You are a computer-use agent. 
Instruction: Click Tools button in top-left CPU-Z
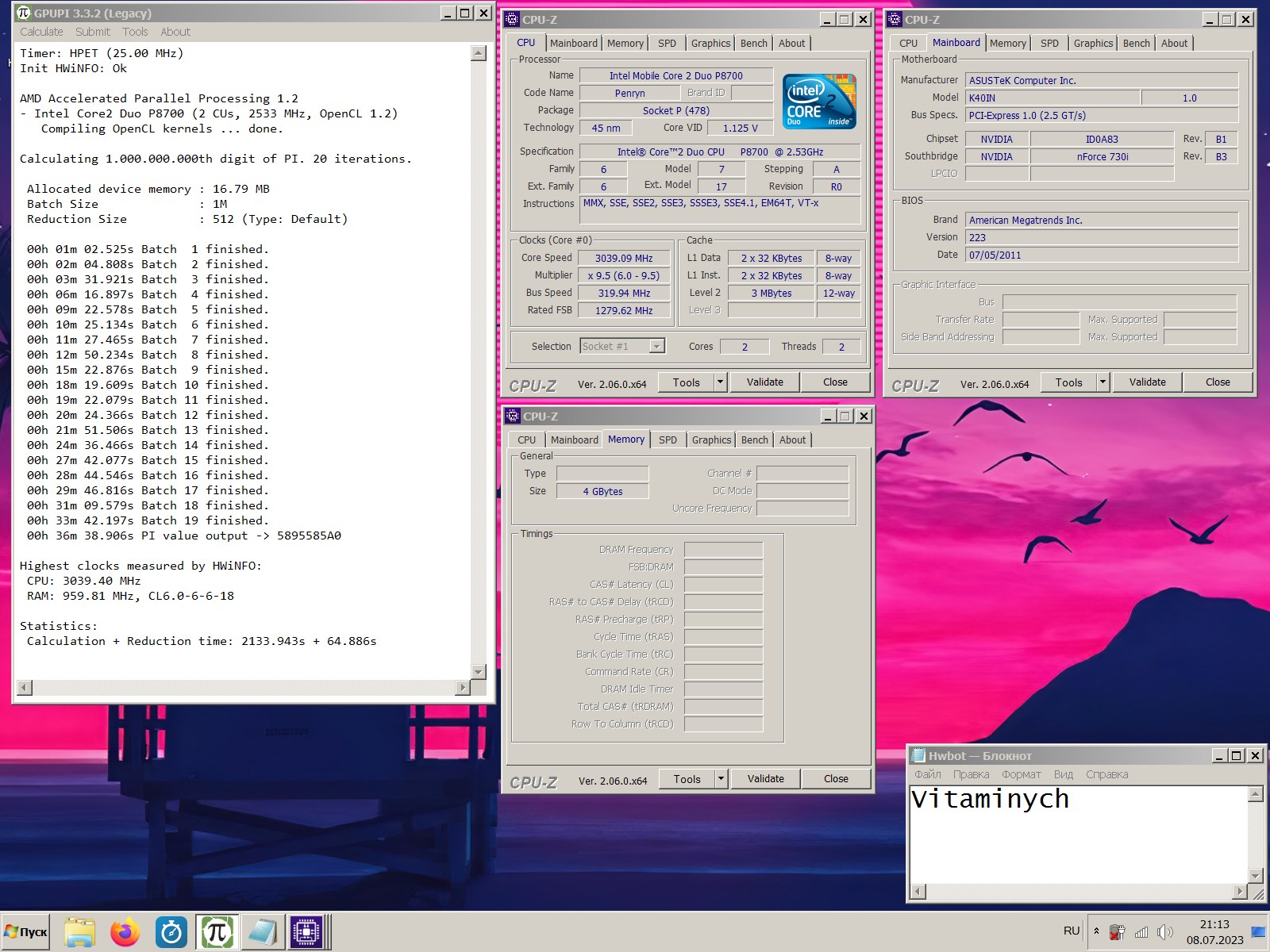coord(687,382)
